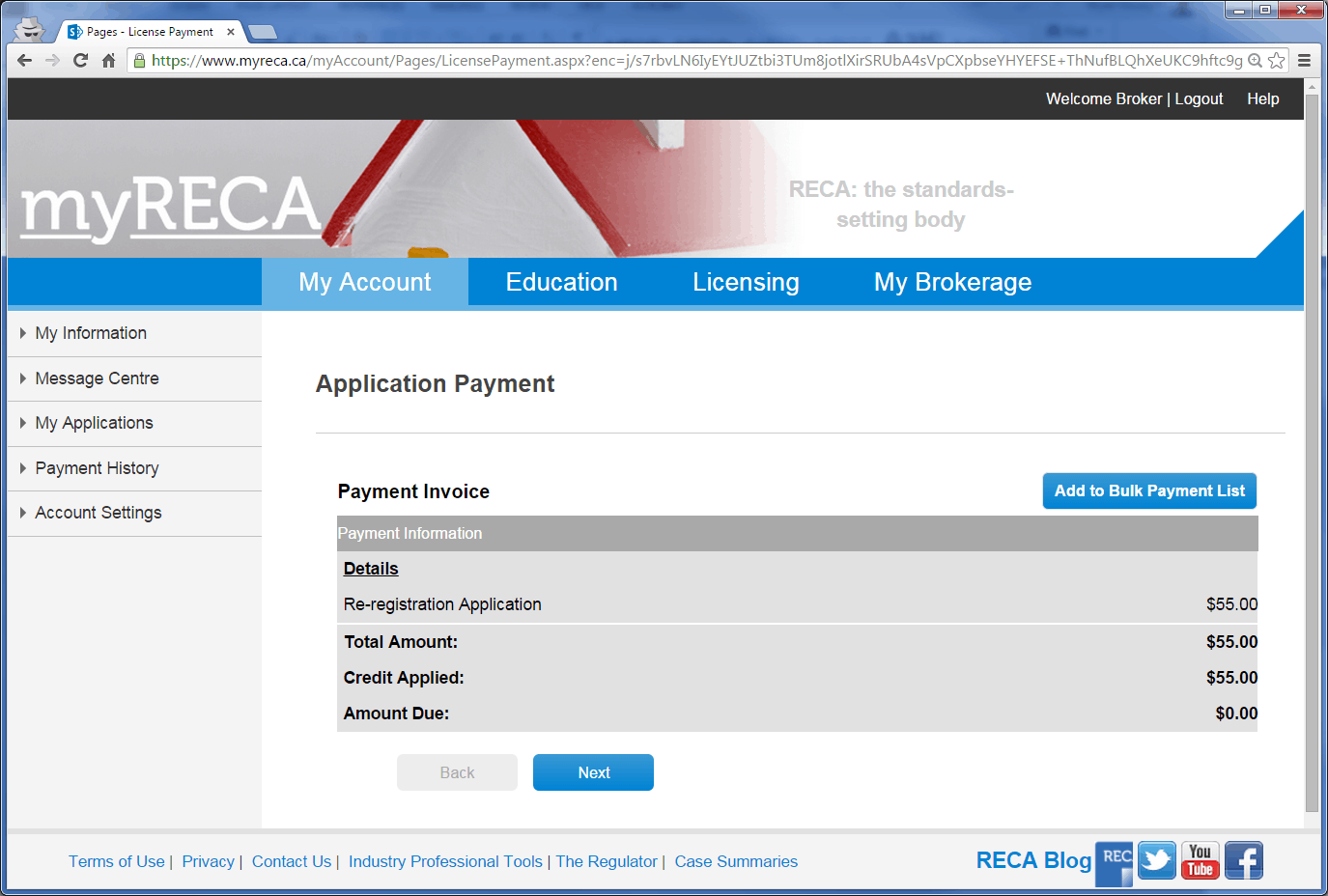Open The Regulator footer link
1328x896 pixels.
pos(607,861)
